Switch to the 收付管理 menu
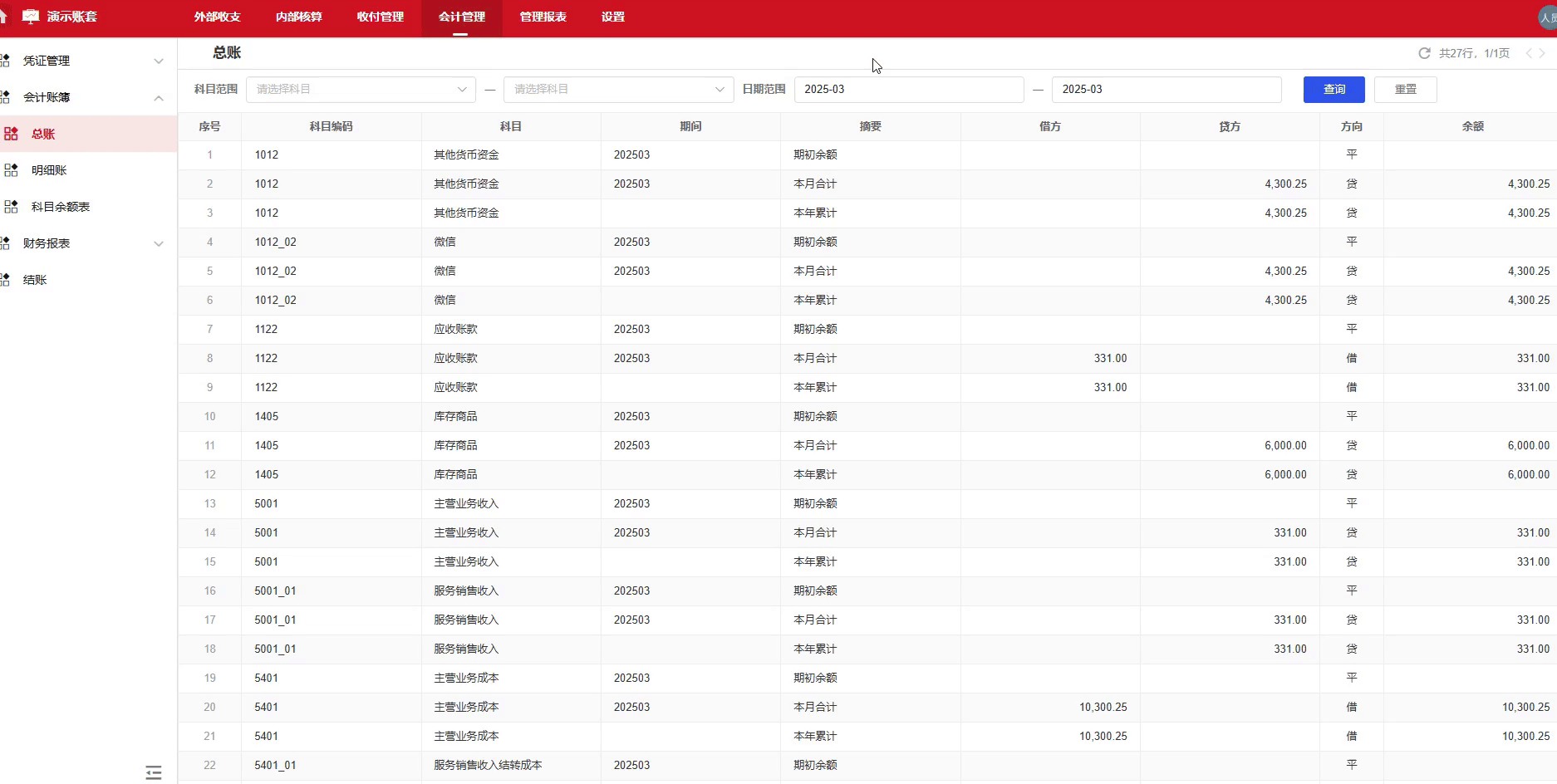The height and width of the screenshot is (784, 1557). pyautogui.click(x=379, y=17)
